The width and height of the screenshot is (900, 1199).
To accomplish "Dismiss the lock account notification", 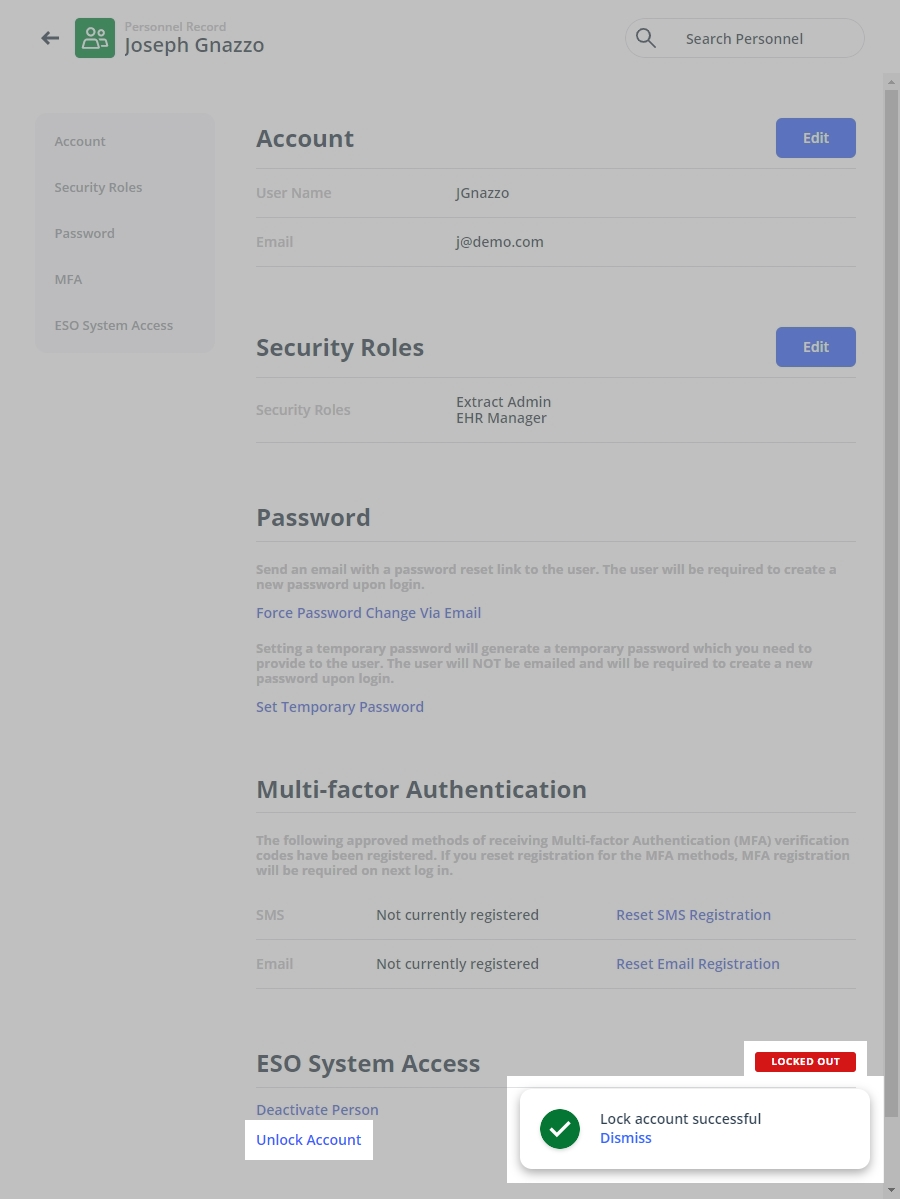I will 626,1138.
